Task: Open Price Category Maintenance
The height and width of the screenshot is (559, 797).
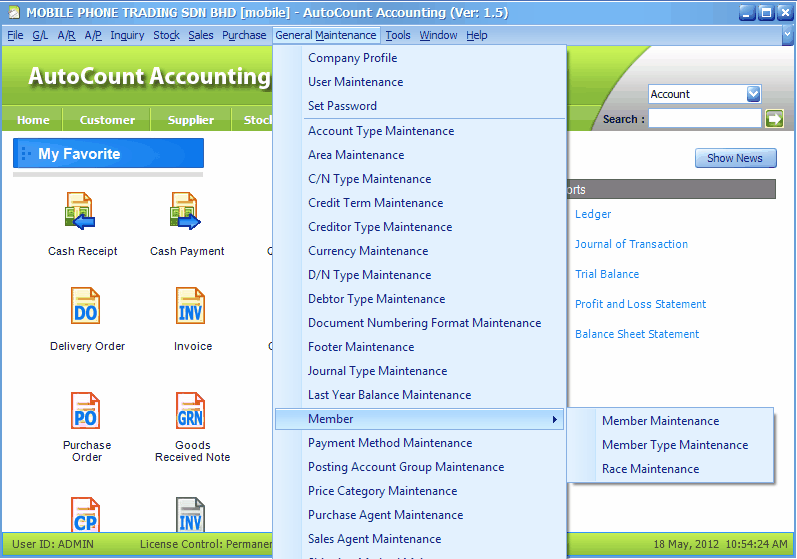Action: click(x=420, y=491)
